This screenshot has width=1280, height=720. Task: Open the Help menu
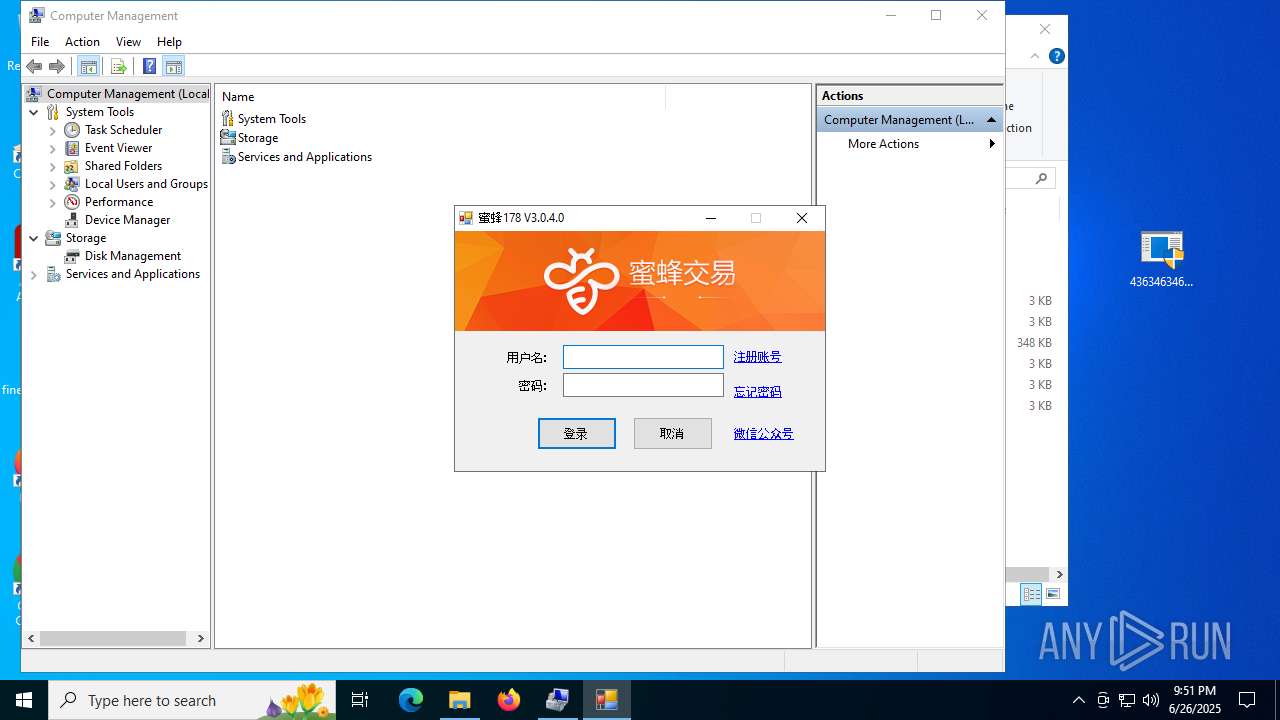click(169, 42)
